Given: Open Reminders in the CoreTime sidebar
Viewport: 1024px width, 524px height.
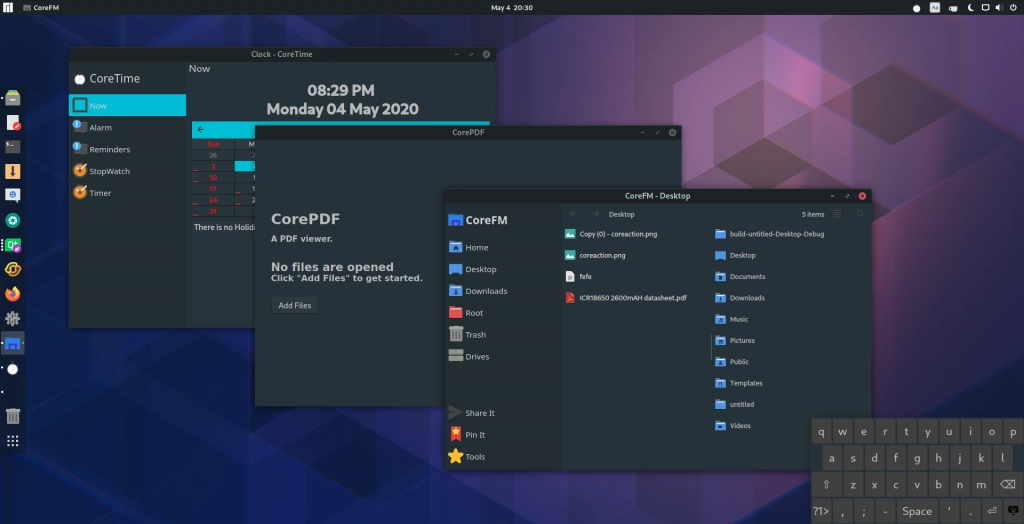Looking at the screenshot, I should pyautogui.click(x=109, y=150).
